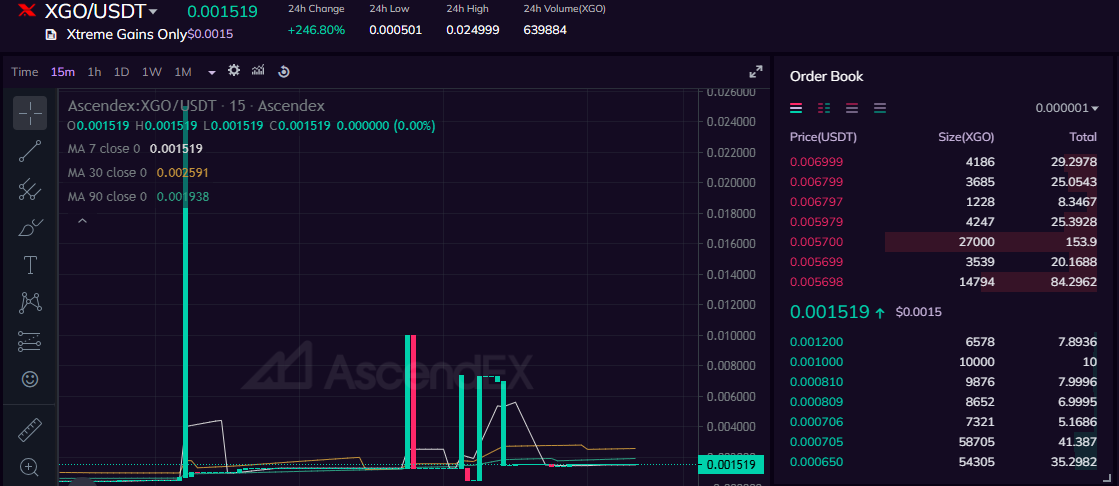Click current price label on price axis

point(731,465)
